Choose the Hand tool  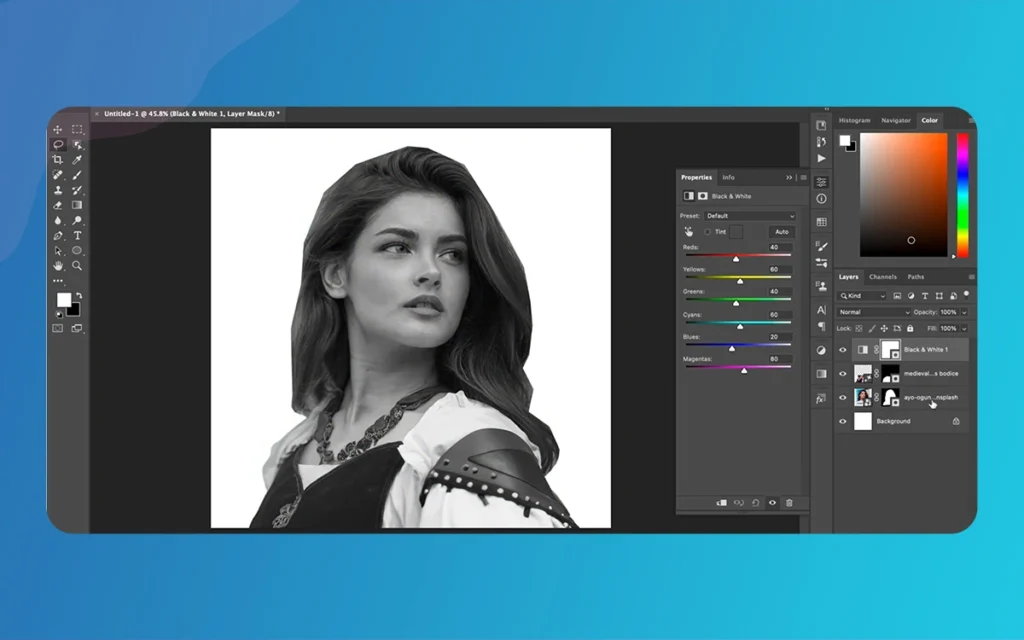tap(58, 266)
